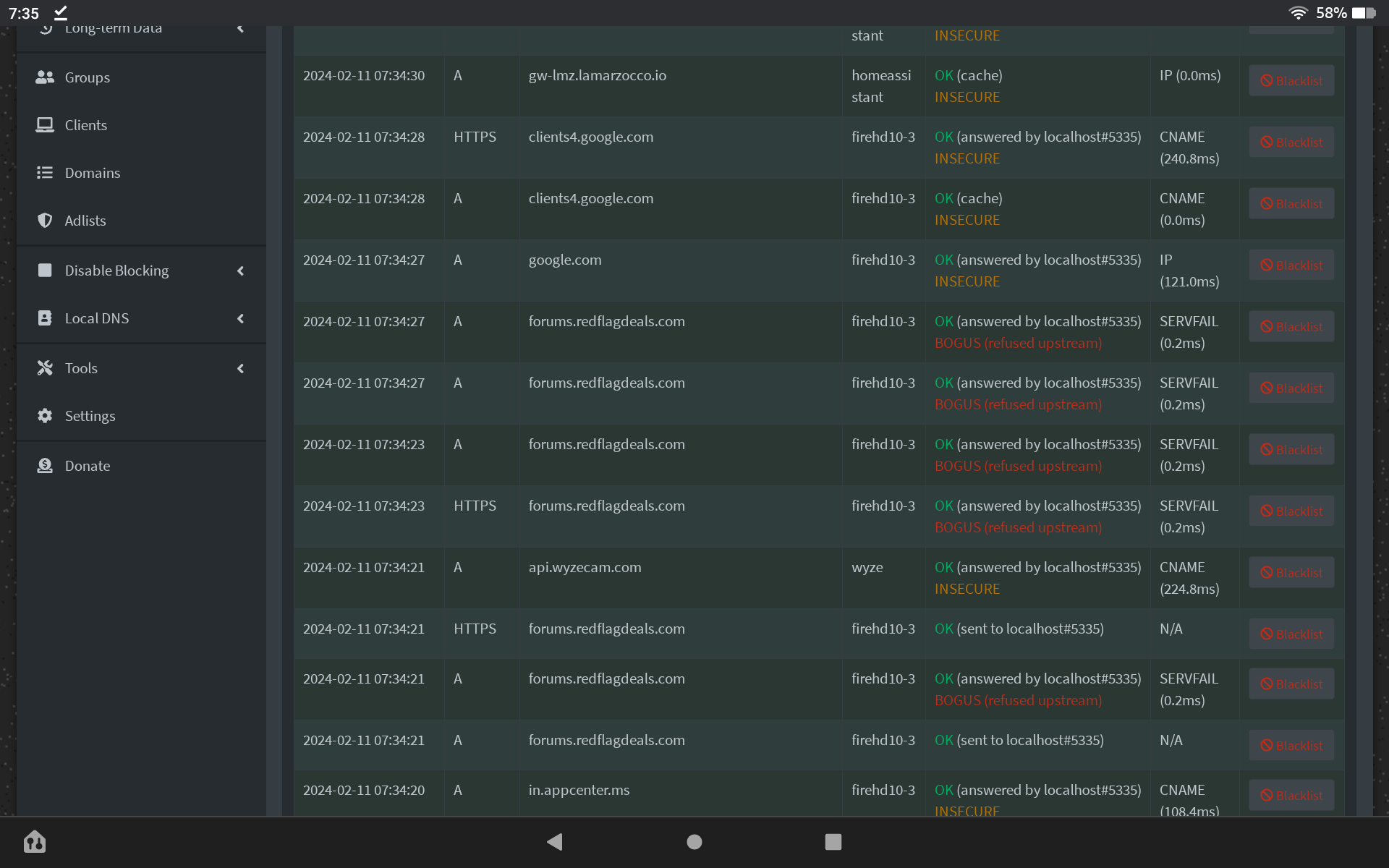Tap the Android back navigation arrow

point(555,842)
